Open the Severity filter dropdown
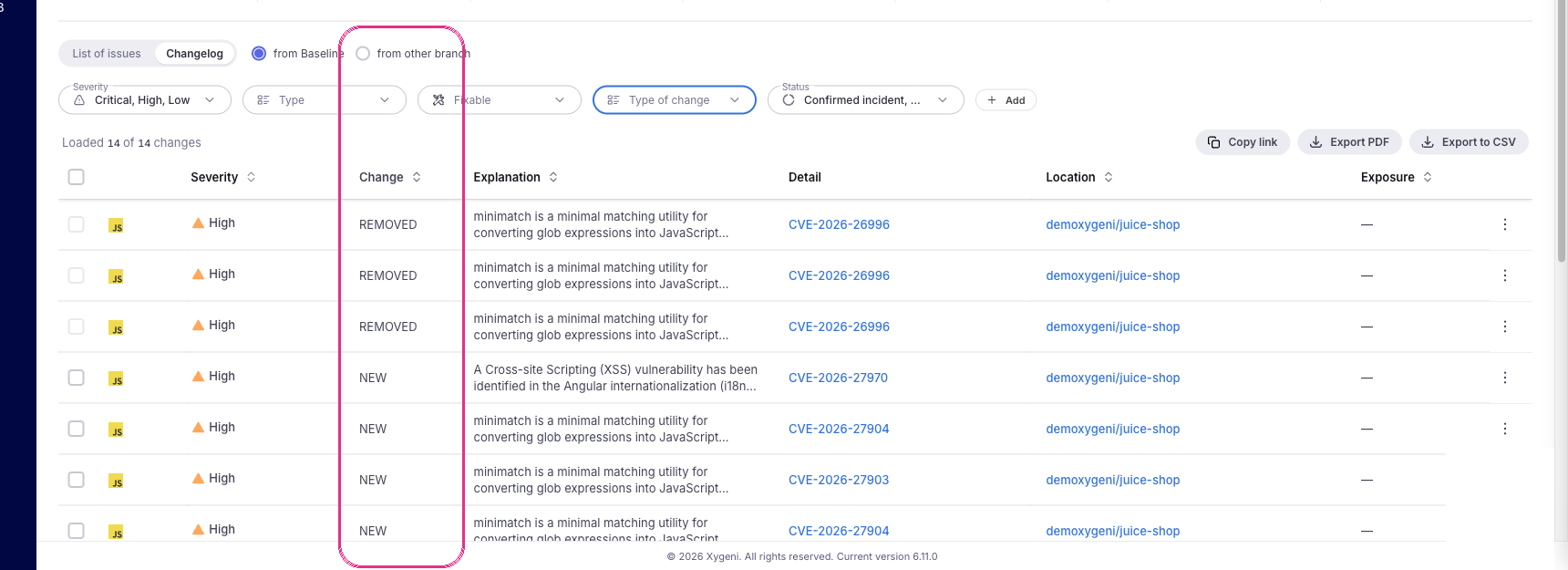The image size is (1568, 570). click(x=145, y=100)
